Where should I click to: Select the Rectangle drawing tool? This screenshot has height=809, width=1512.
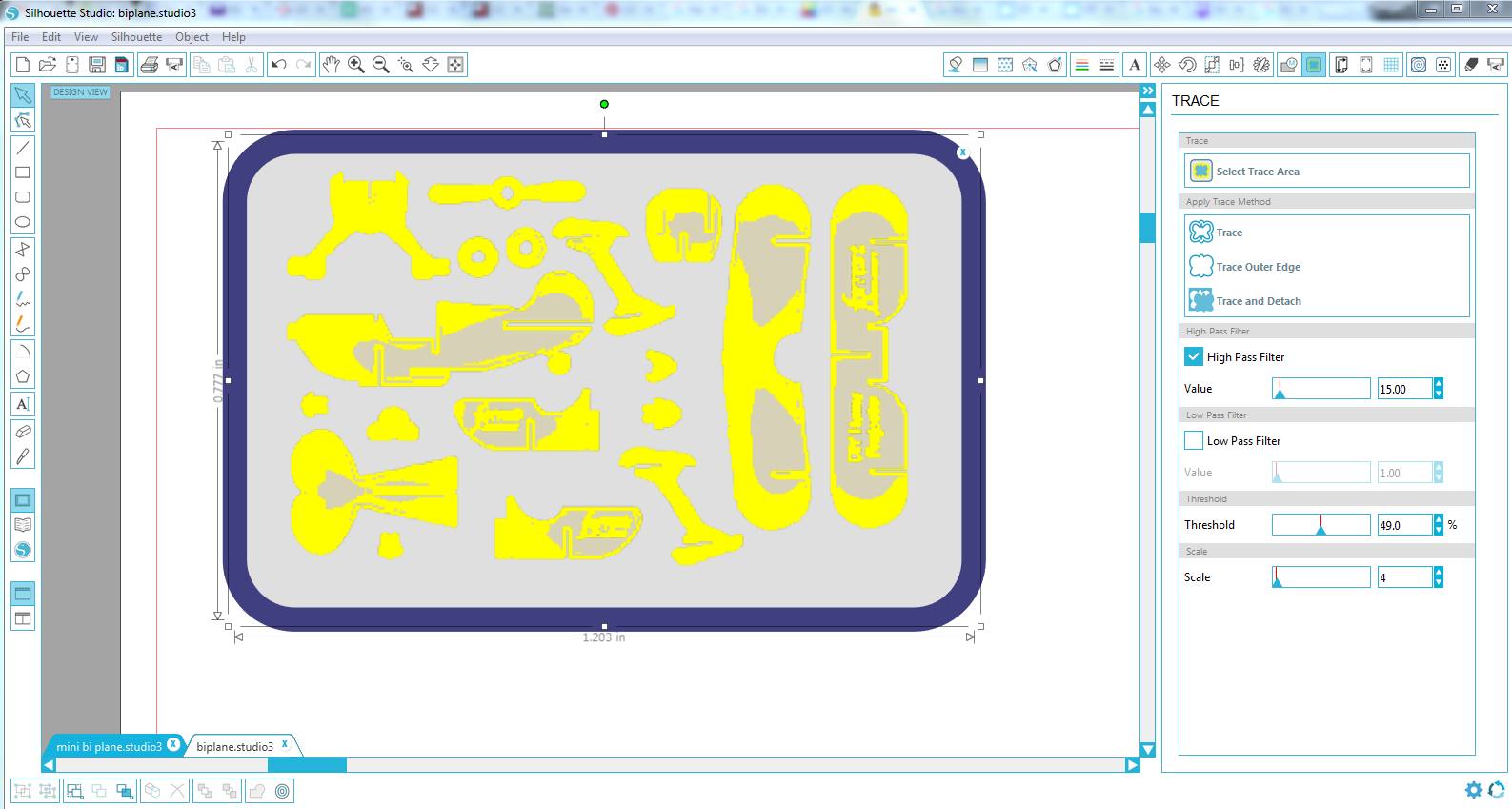pos(23,172)
